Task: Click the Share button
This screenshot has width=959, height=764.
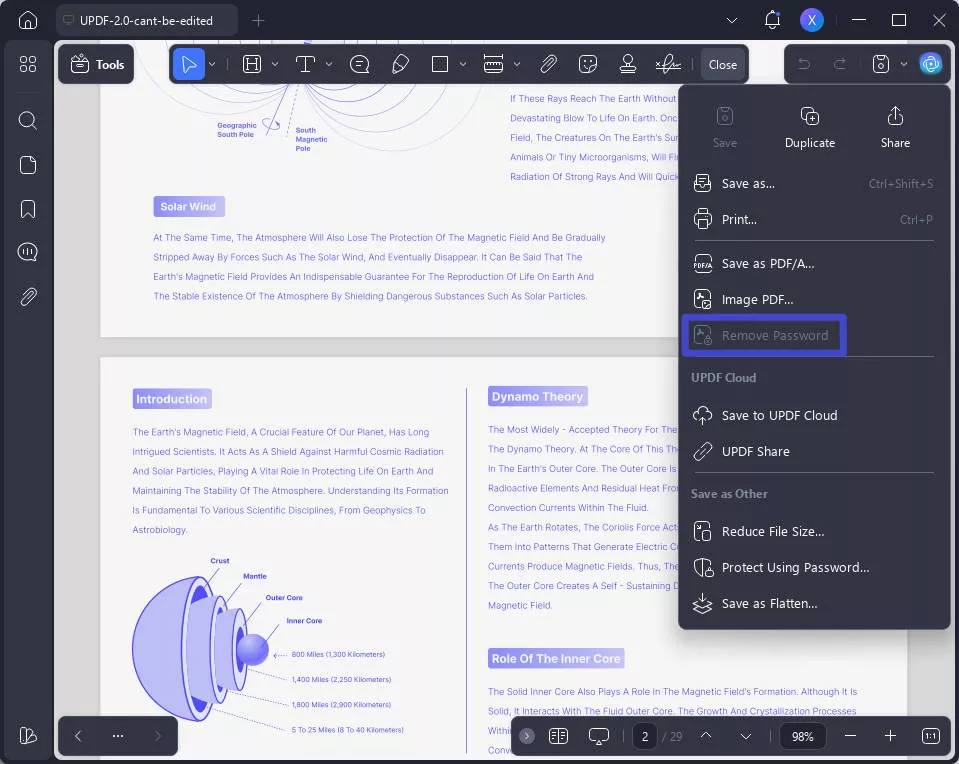Action: (895, 128)
